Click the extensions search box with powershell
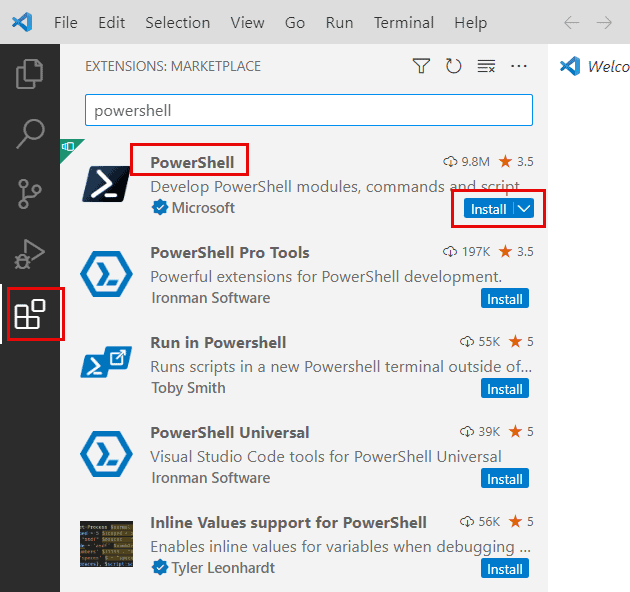This screenshot has height=592, width=630. (309, 110)
